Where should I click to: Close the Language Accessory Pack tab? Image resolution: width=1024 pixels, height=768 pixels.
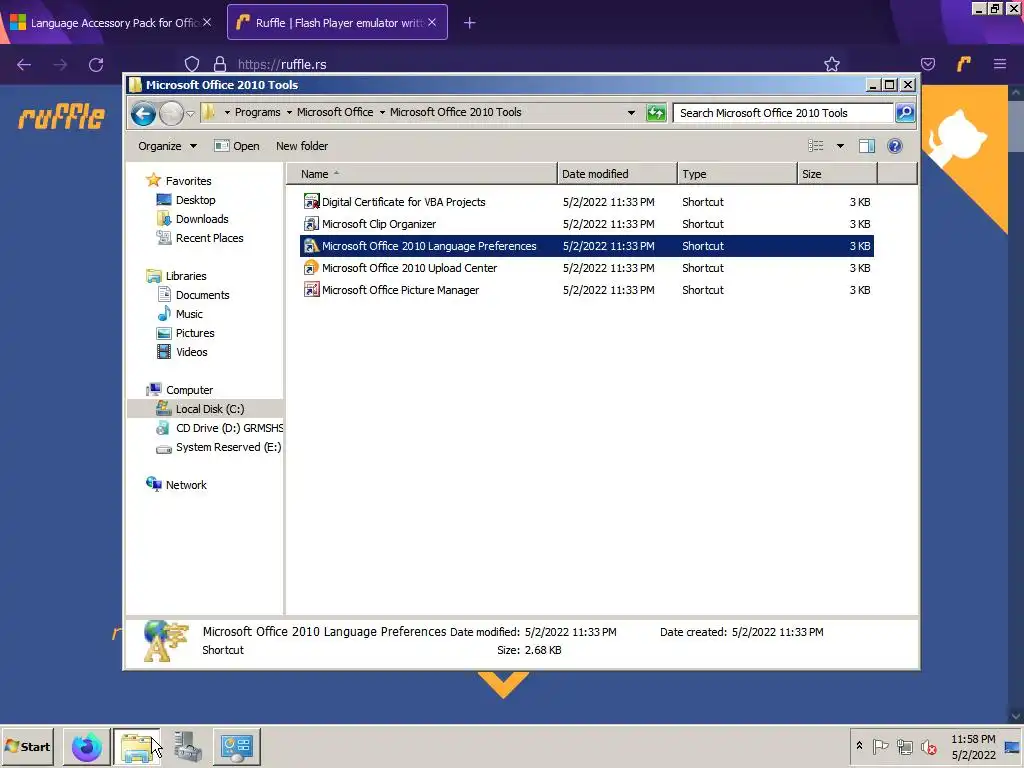pyautogui.click(x=207, y=22)
